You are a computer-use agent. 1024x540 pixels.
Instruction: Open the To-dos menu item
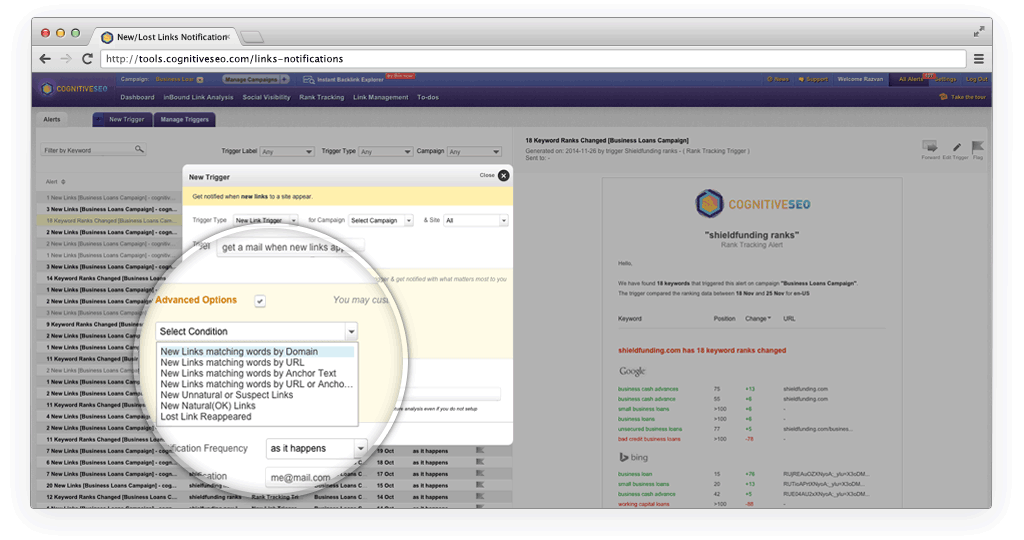pos(428,97)
